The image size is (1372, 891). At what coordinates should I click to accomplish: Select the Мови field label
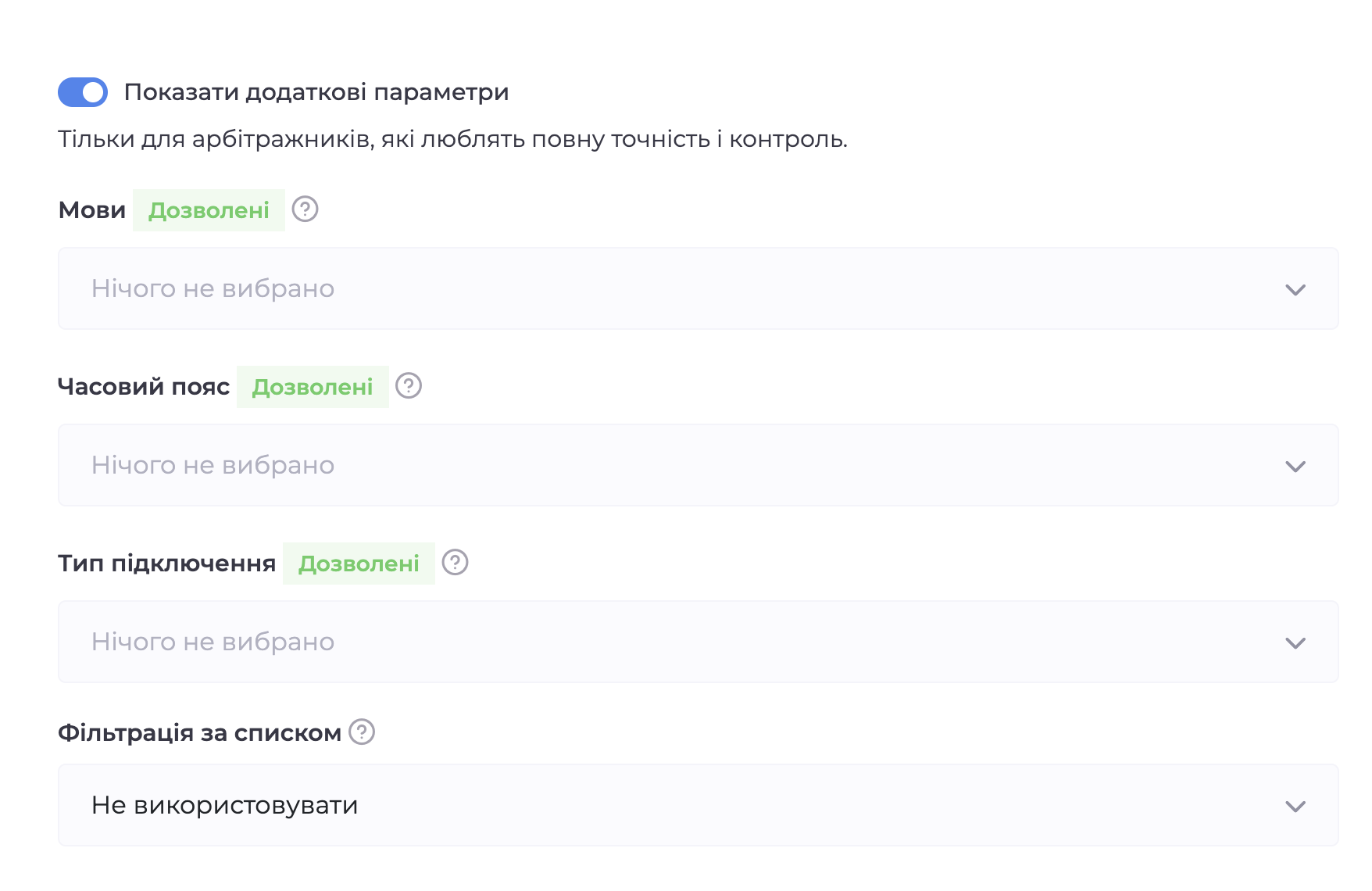(91, 209)
